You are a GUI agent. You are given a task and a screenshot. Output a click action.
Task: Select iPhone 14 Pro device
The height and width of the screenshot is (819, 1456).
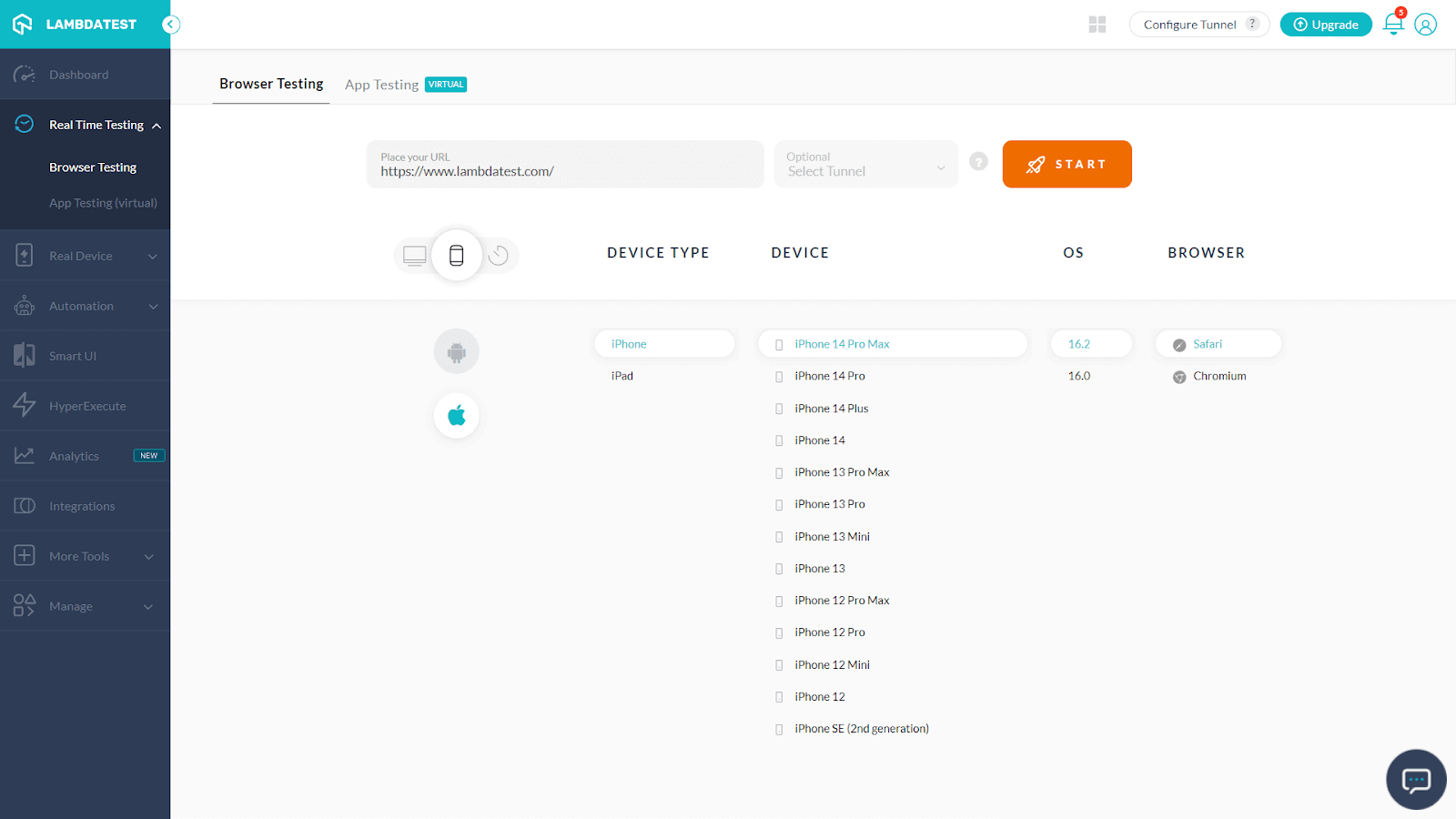click(x=830, y=376)
